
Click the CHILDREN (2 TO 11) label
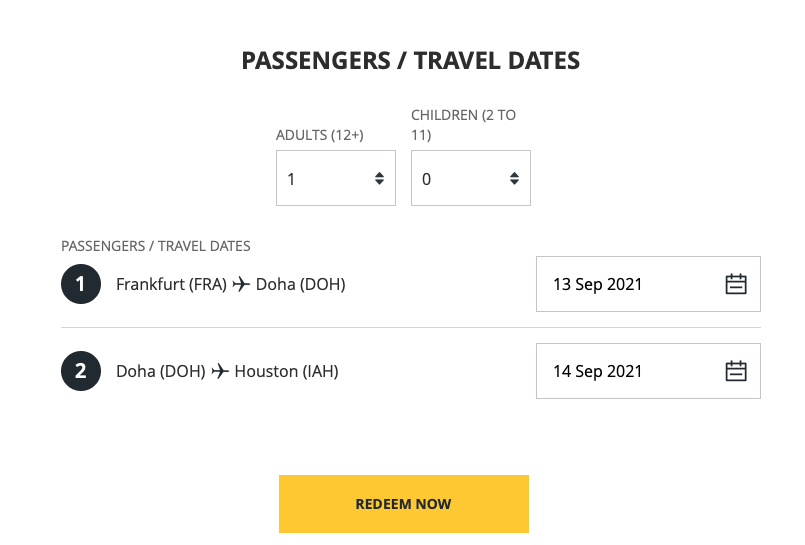pos(463,125)
